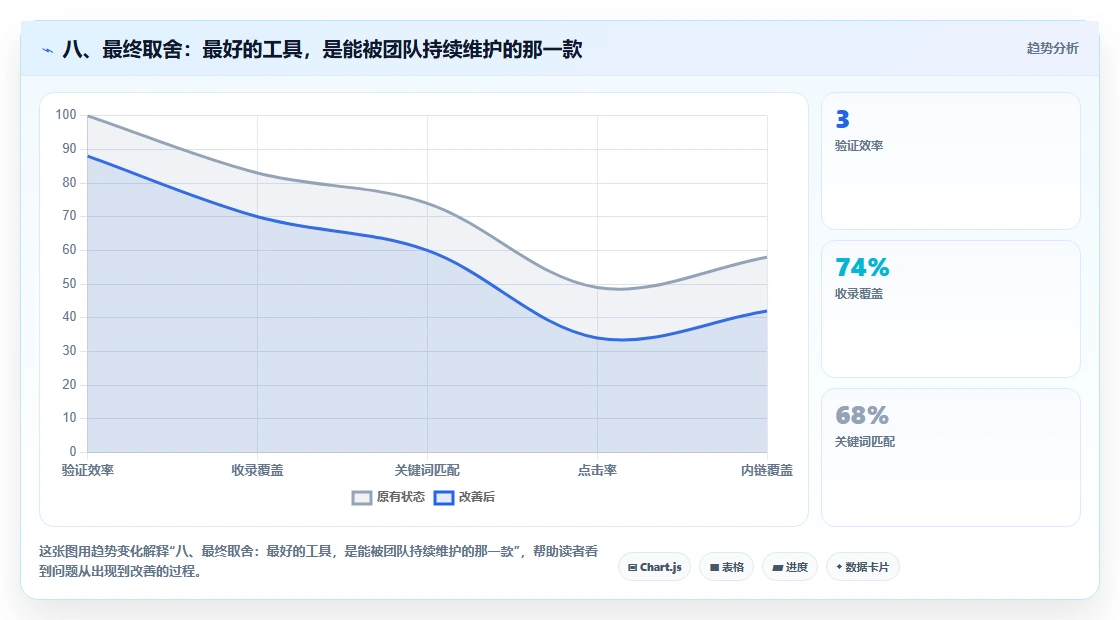Viewport: 1120px width, 620px height.
Task: Click the 内链覆盖 x-axis label
Action: (x=766, y=470)
